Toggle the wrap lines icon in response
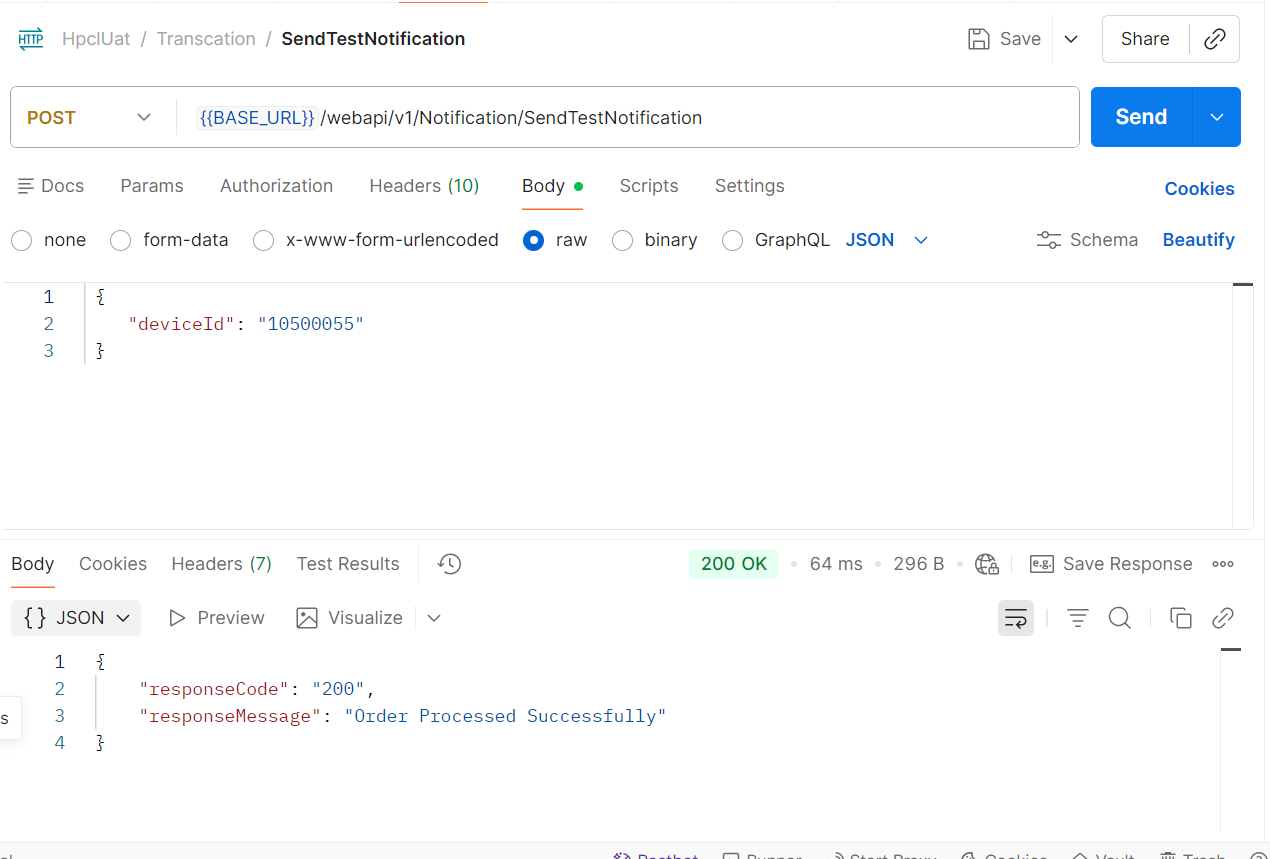This screenshot has width=1270, height=859. 1016,618
